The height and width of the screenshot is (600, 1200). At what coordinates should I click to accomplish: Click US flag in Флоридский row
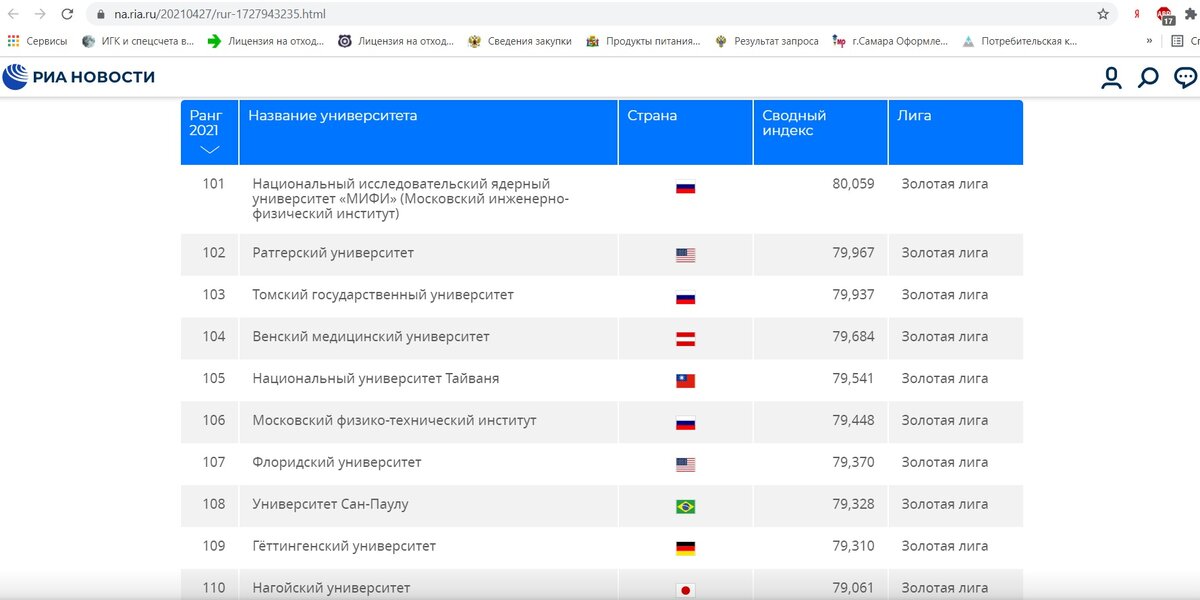685,465
